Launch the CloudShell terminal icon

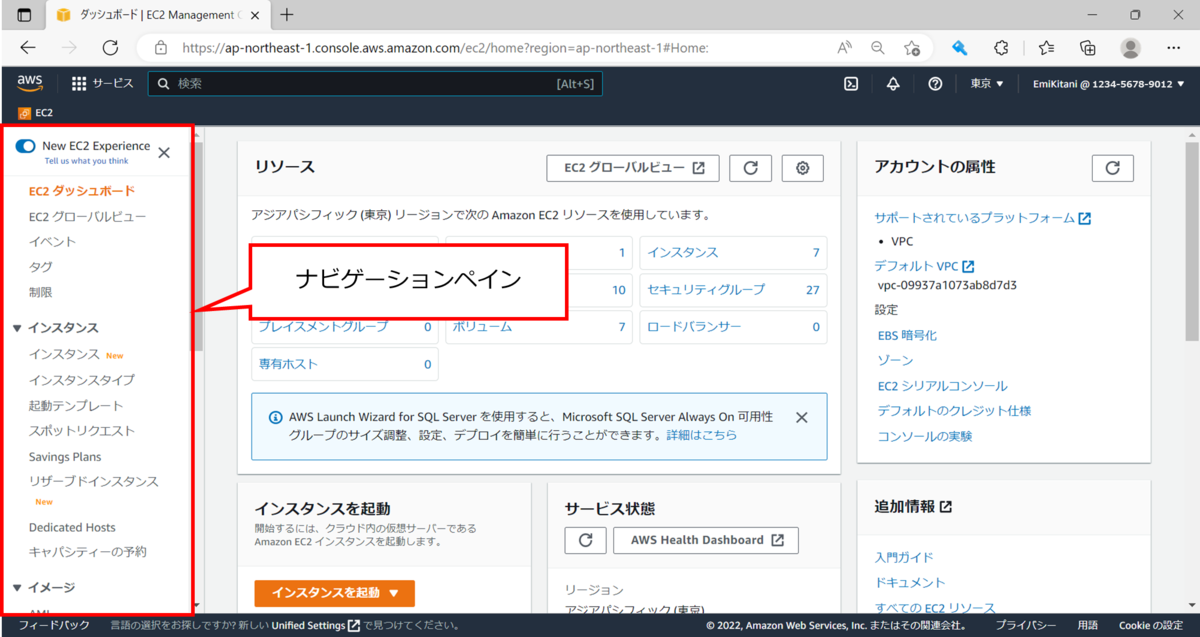click(851, 84)
